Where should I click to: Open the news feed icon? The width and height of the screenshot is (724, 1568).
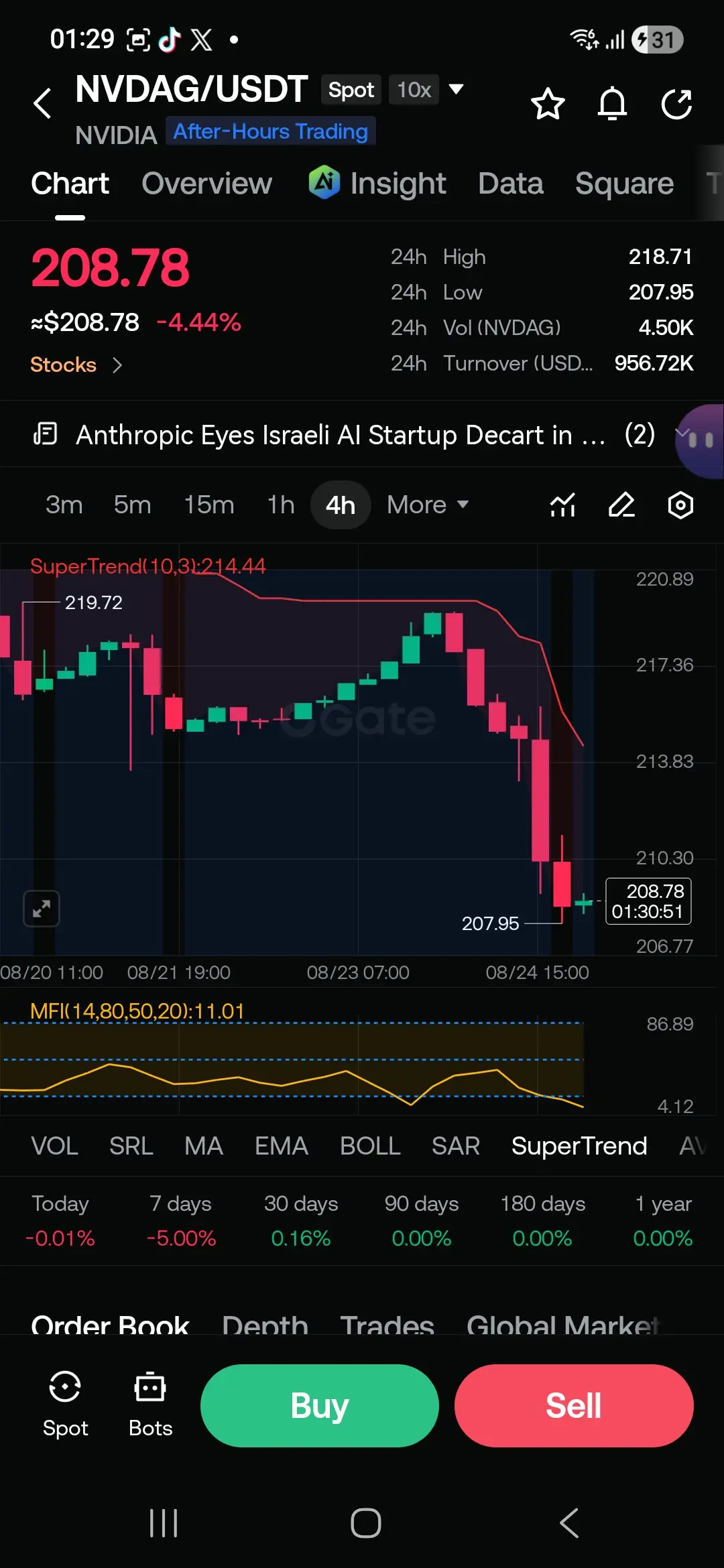pos(46,434)
